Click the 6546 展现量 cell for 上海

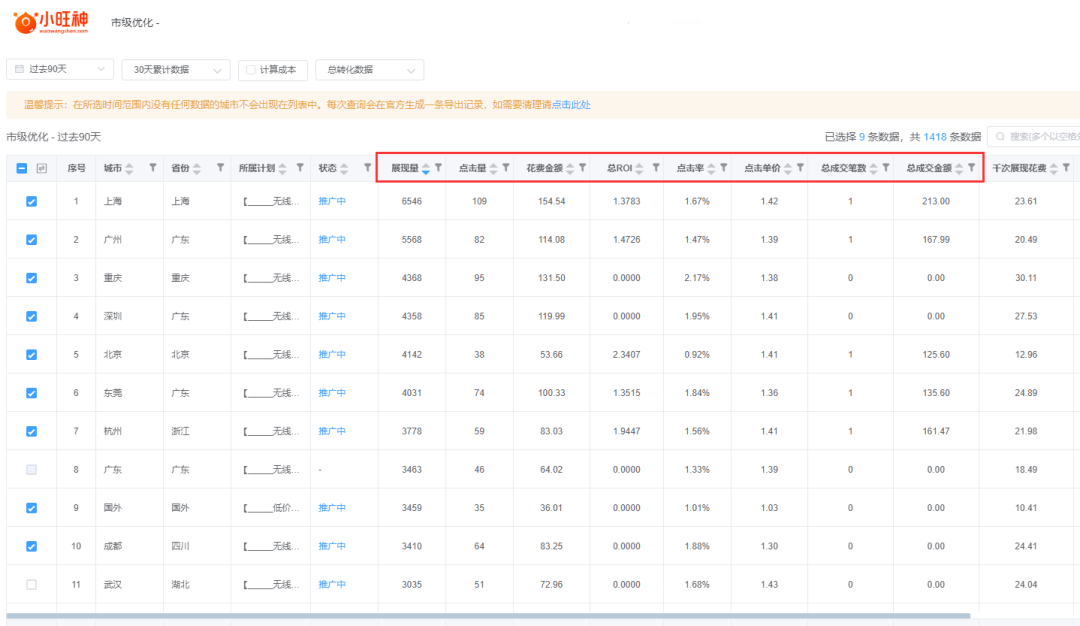(x=412, y=201)
